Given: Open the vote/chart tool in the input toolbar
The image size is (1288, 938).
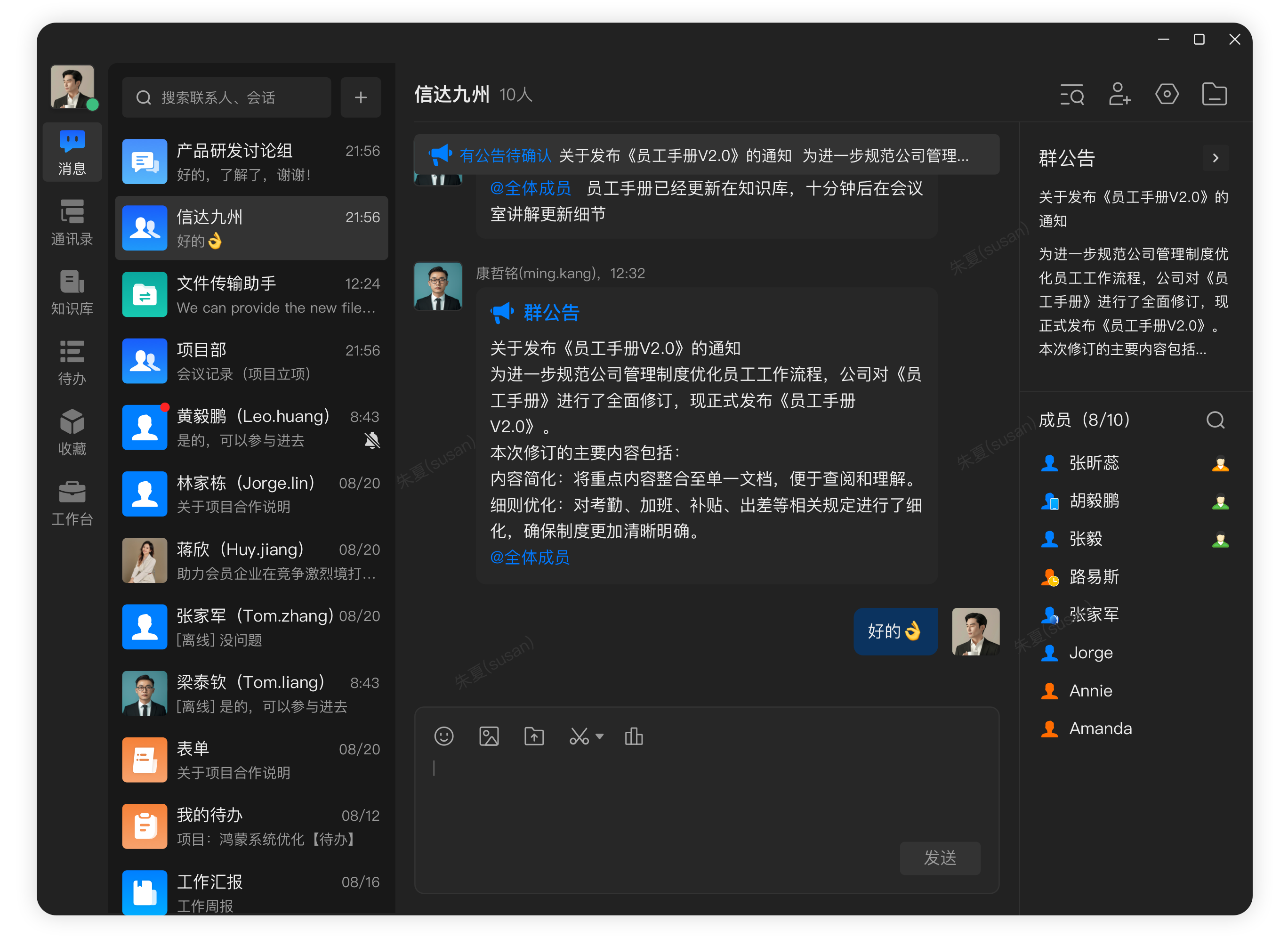Looking at the screenshot, I should point(634,736).
